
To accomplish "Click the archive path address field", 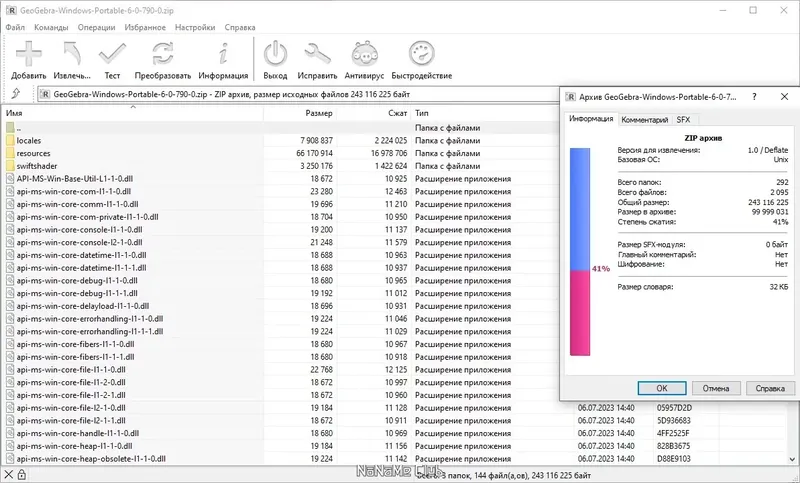I will pos(298,94).
